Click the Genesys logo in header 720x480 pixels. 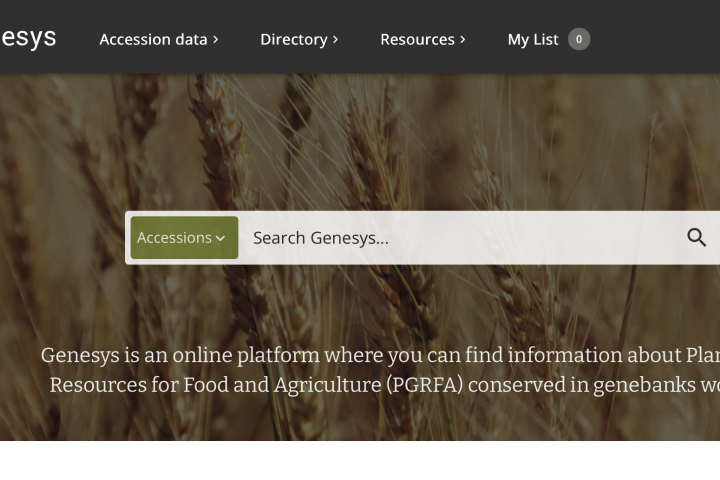click(x=28, y=38)
